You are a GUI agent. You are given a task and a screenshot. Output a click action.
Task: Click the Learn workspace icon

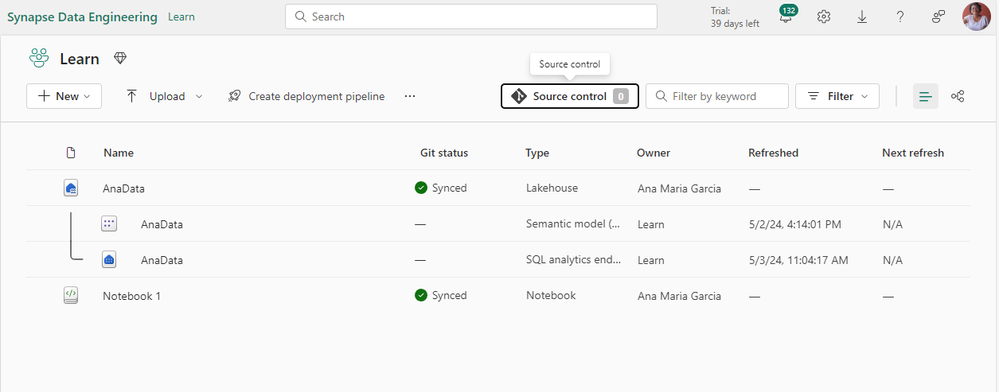[x=39, y=59]
